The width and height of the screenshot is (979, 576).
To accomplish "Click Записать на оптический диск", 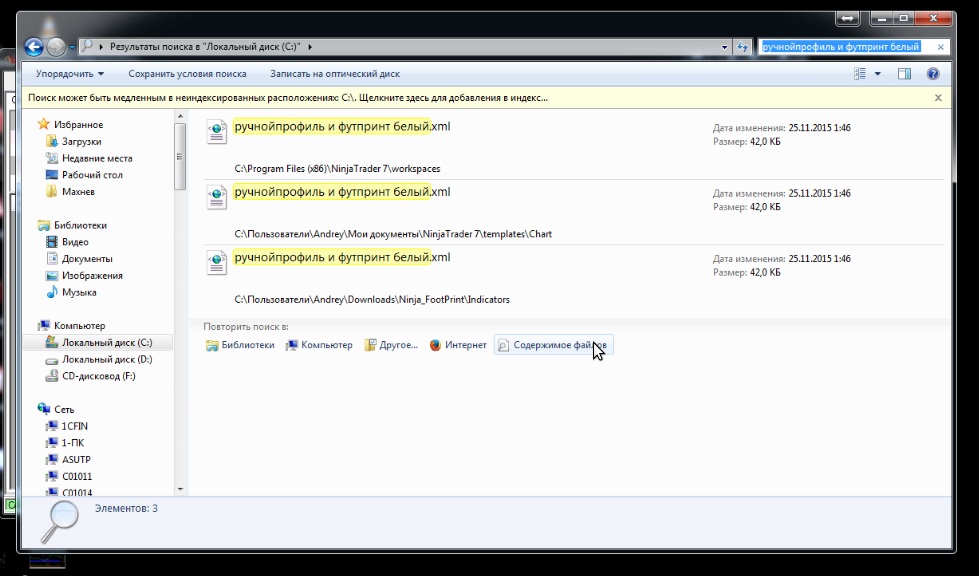I will (x=335, y=74).
